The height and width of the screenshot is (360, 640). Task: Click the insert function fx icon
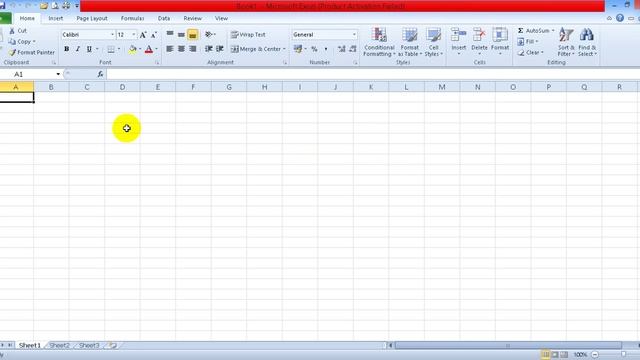100,74
